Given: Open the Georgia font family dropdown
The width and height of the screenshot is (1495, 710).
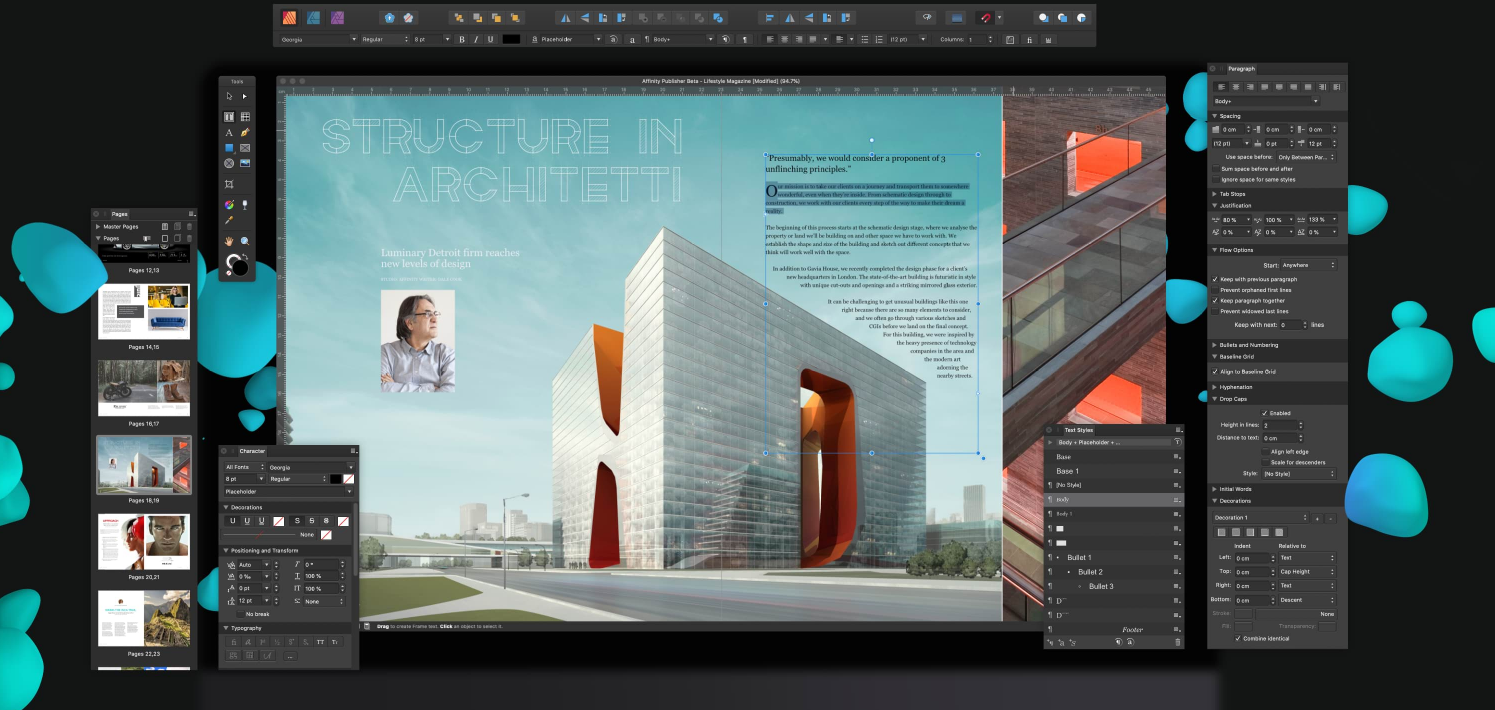Looking at the screenshot, I should click(x=318, y=39).
